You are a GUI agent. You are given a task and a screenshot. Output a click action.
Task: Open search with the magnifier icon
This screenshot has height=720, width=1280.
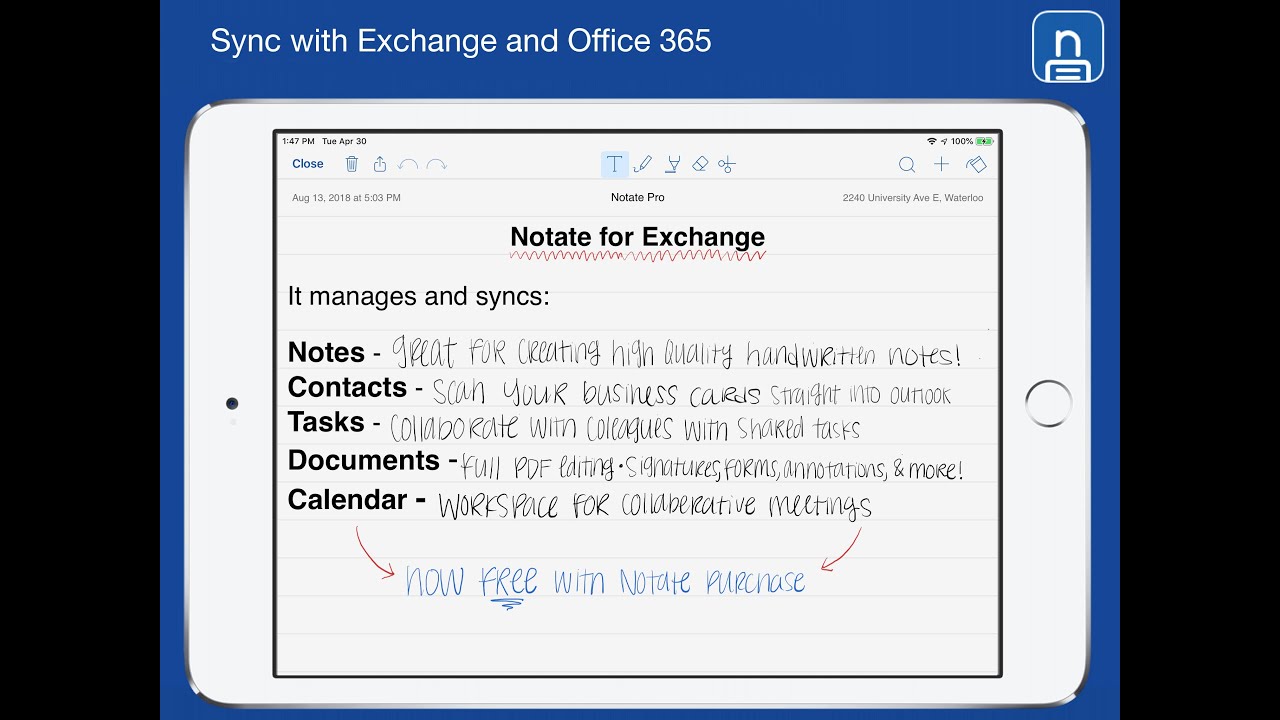pos(907,165)
